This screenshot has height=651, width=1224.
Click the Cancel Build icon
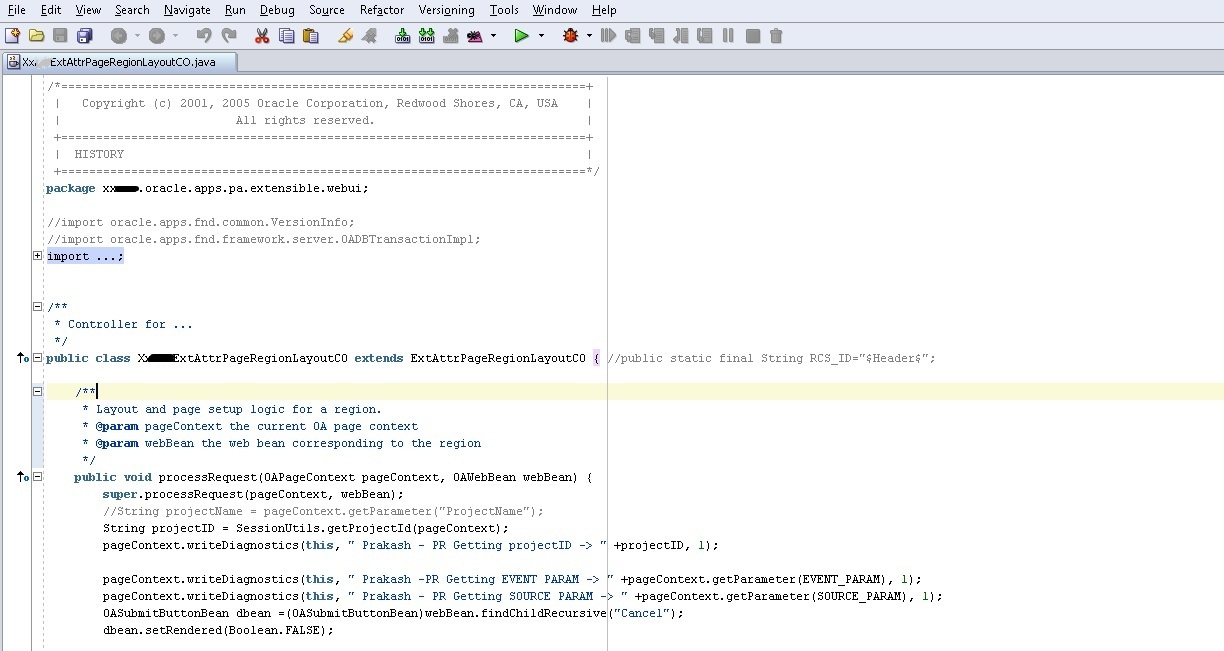coord(451,36)
